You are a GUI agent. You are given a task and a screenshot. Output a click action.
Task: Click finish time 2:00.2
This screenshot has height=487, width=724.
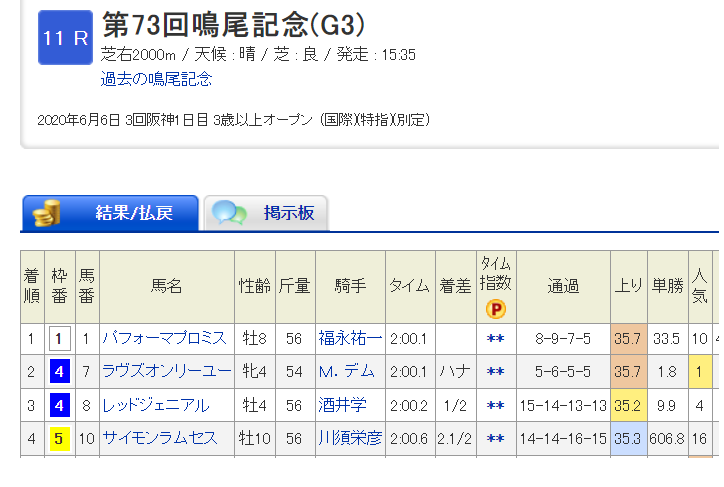[409, 405]
